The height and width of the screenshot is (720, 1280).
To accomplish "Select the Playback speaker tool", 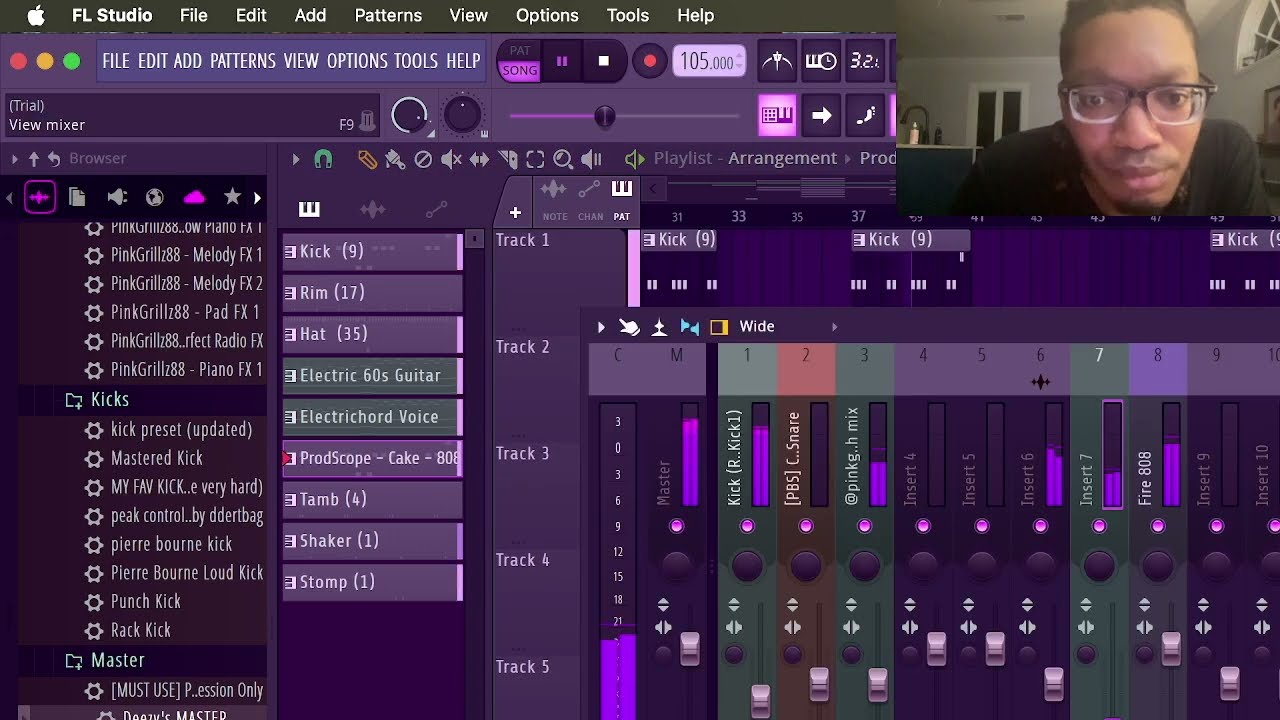I will 591,159.
